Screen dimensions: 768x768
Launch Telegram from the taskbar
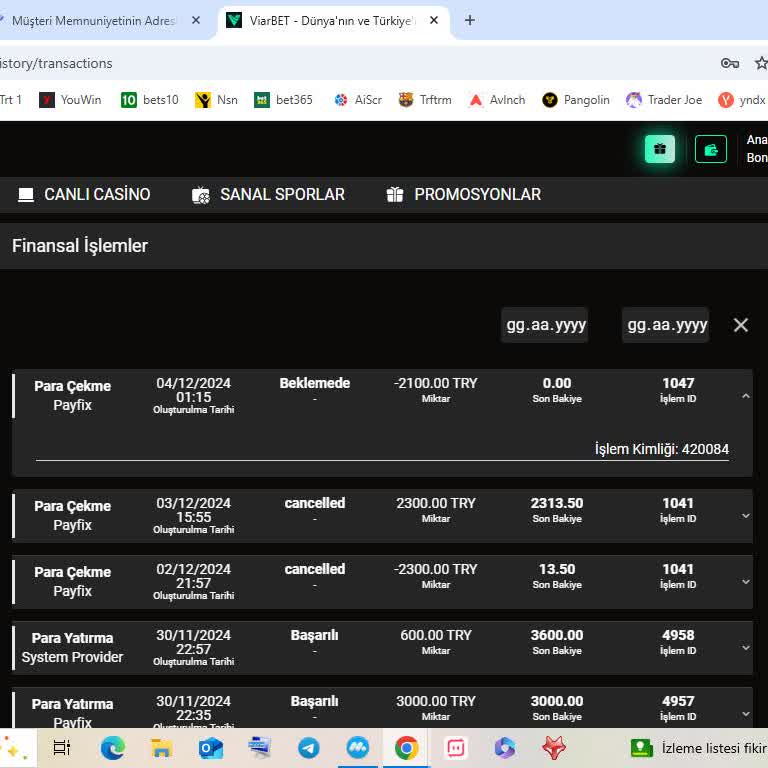(308, 747)
